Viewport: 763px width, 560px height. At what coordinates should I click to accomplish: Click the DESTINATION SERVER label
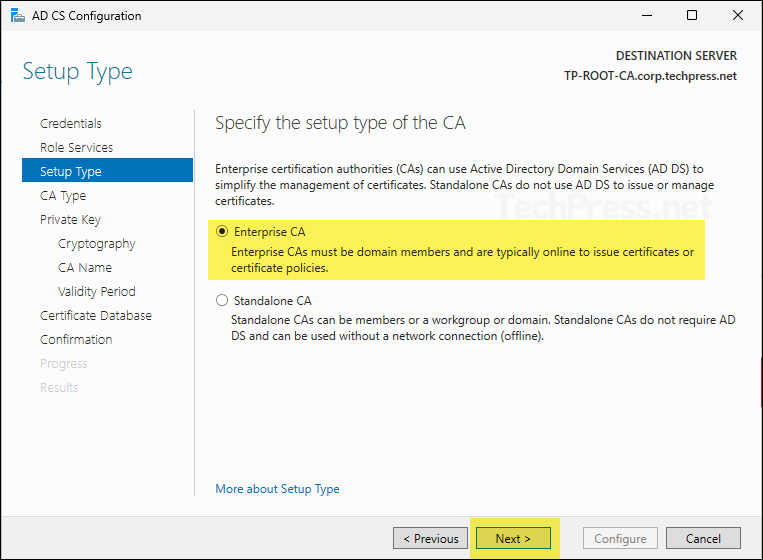coord(676,56)
